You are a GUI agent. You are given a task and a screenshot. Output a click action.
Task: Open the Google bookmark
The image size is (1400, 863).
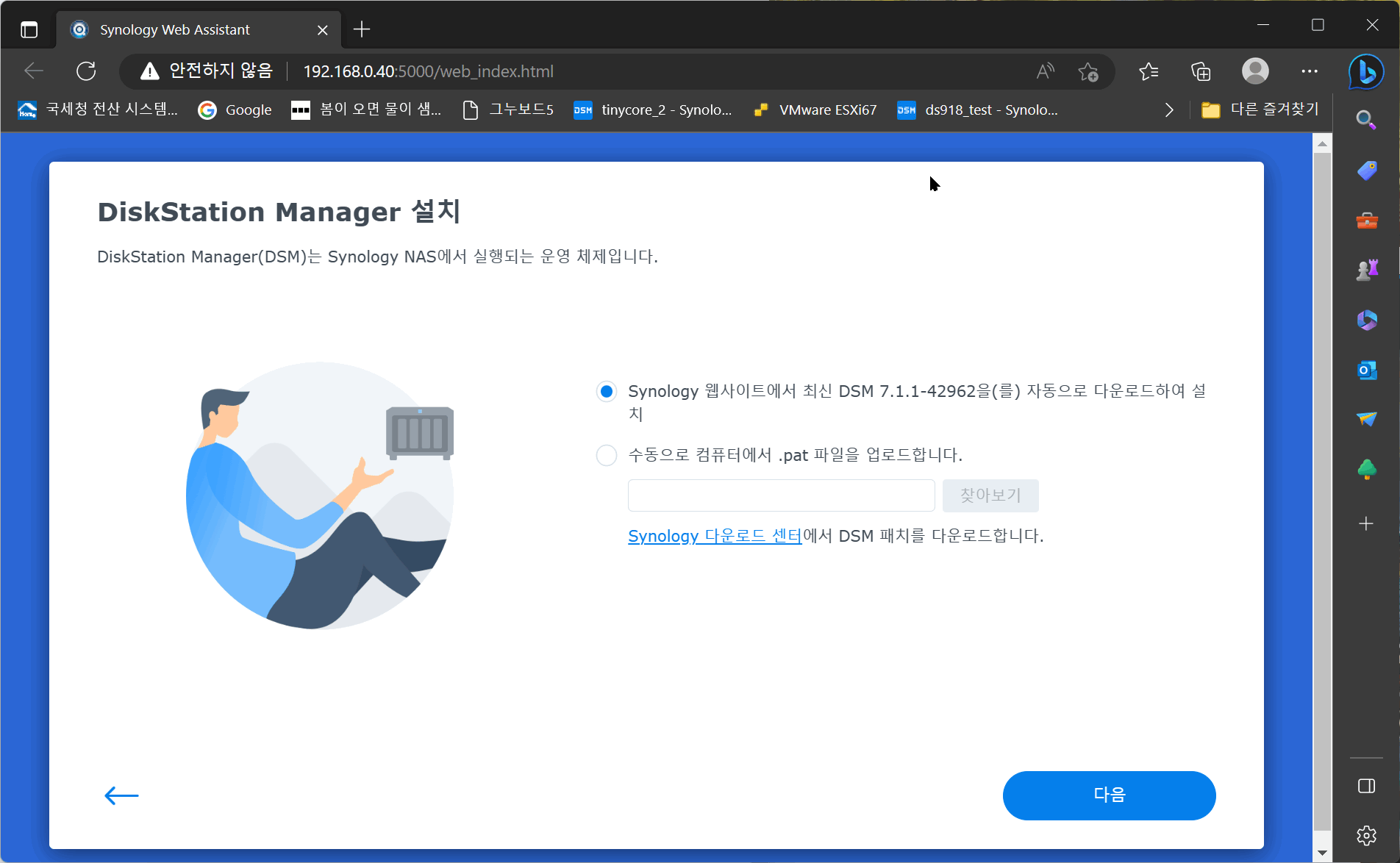235,110
